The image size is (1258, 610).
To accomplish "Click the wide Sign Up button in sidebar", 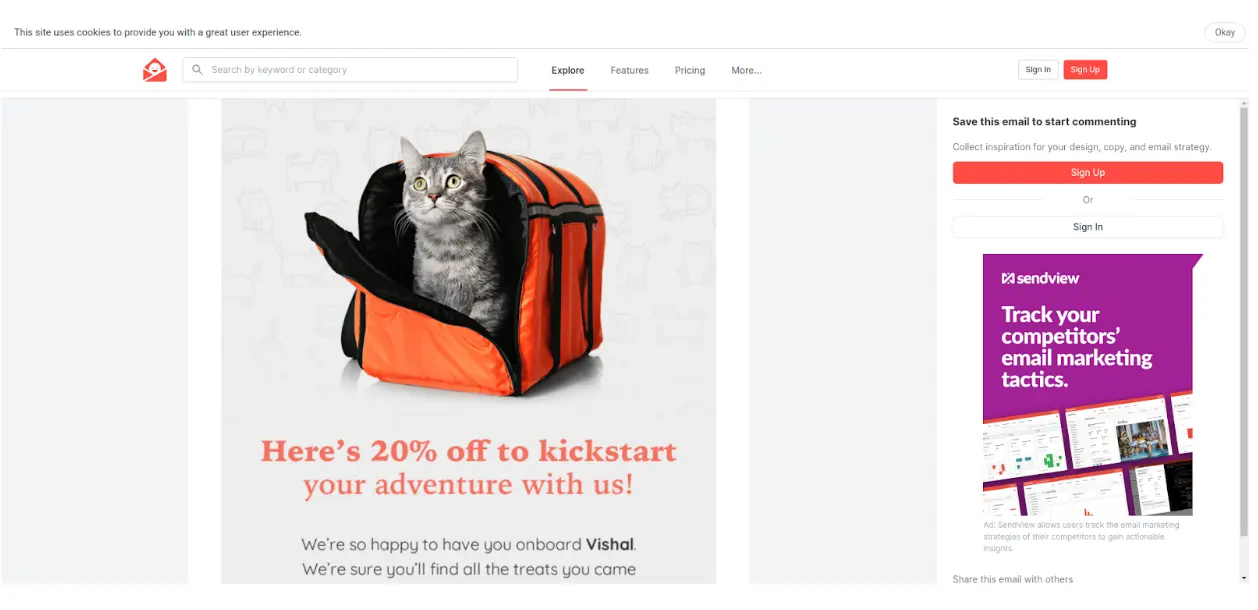I will coord(1088,173).
